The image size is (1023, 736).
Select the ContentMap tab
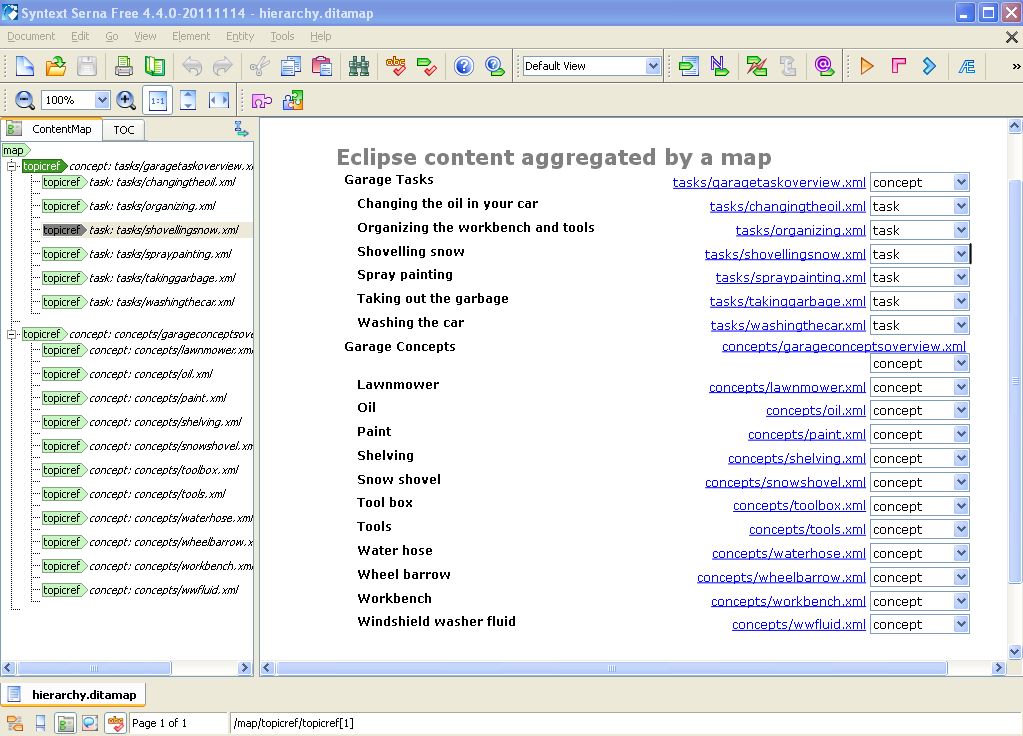click(x=52, y=129)
